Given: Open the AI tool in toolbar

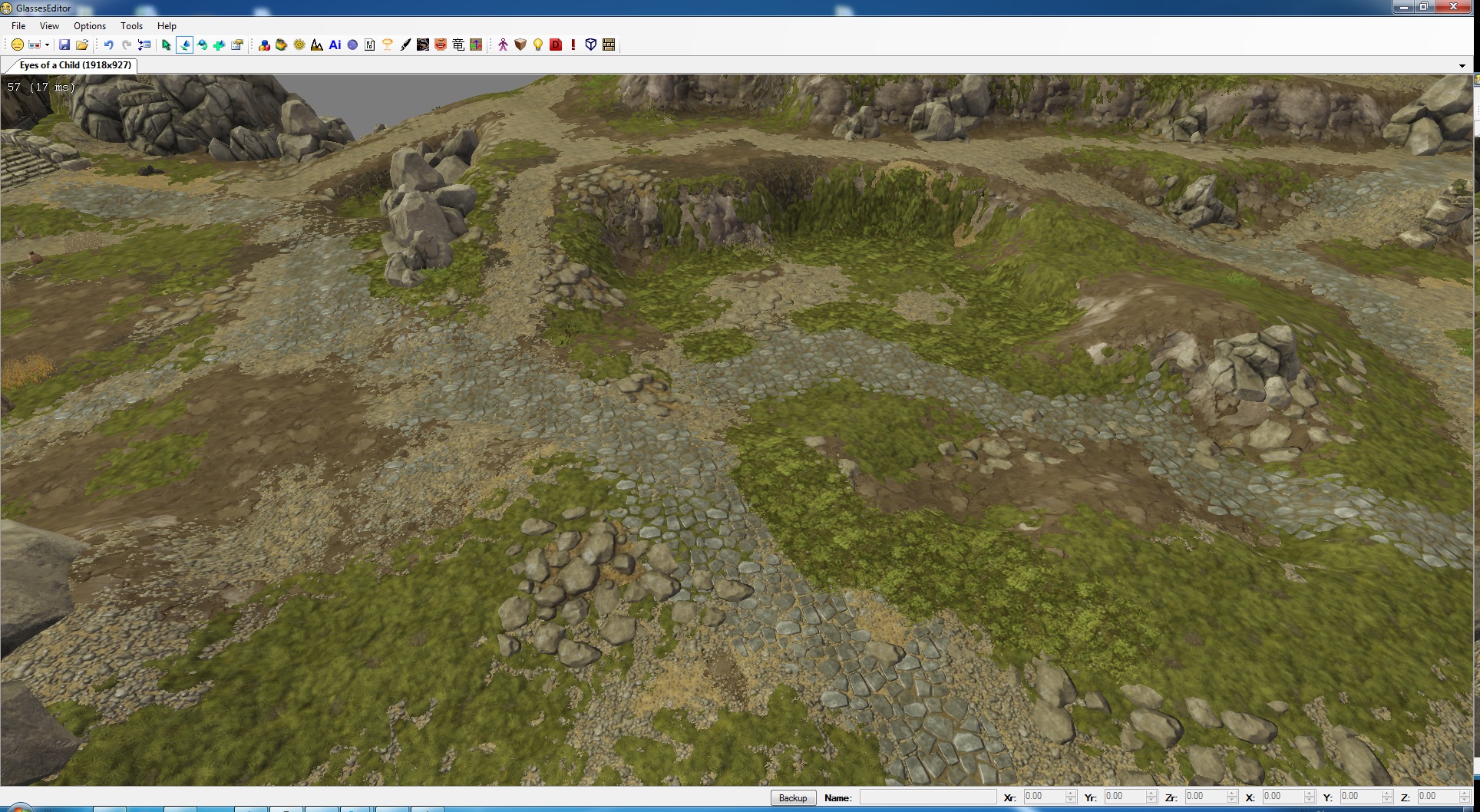Looking at the screenshot, I should click(335, 45).
